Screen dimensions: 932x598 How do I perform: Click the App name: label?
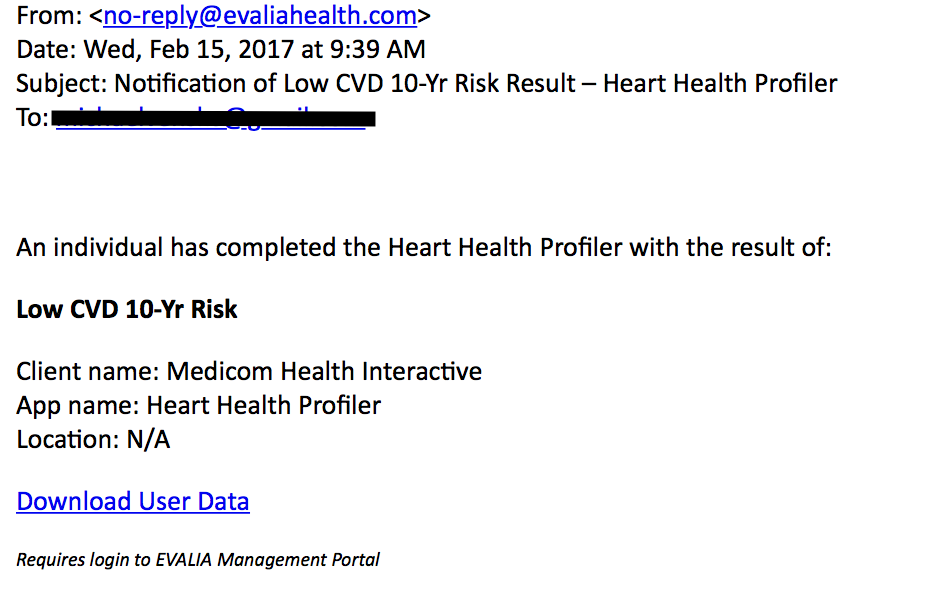[78, 406]
